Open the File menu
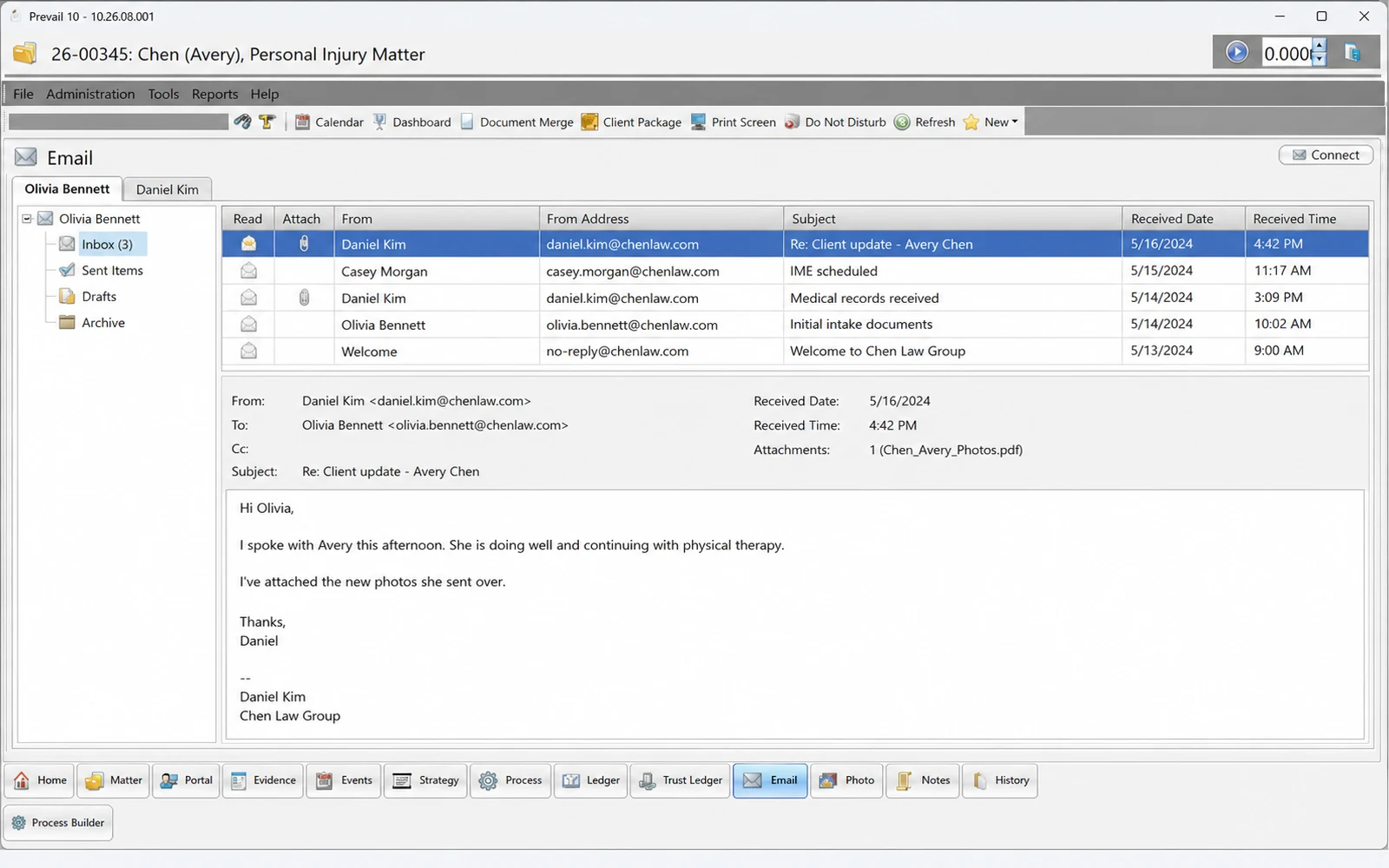This screenshot has height=868, width=1389. point(23,94)
